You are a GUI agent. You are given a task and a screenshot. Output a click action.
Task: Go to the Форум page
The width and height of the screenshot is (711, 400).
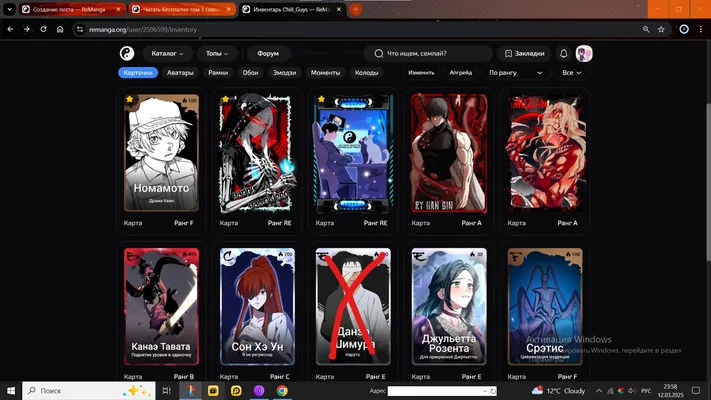click(x=268, y=54)
